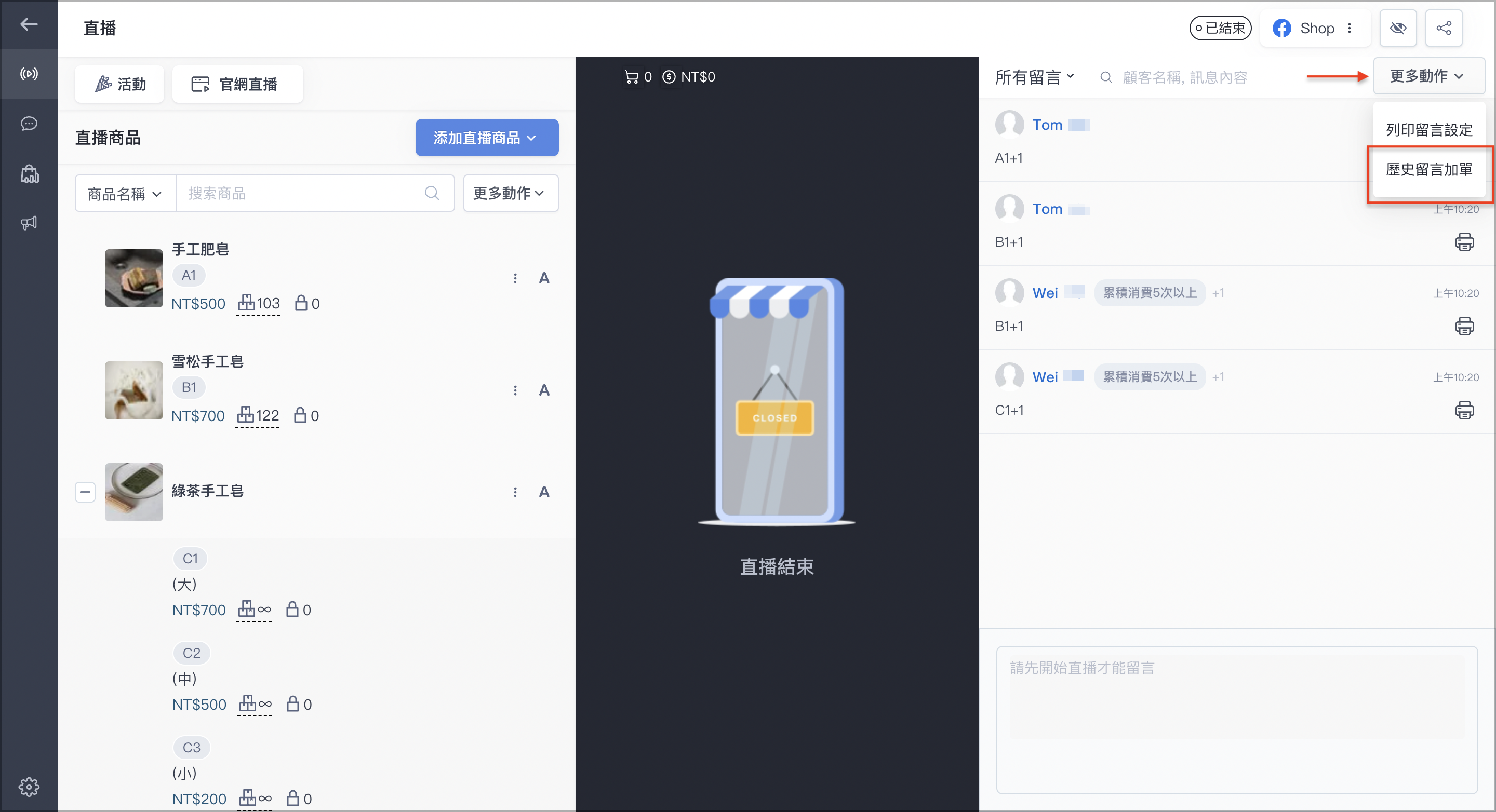Open Wei's profile from B1+1 comment
This screenshot has width=1496, height=812.
[x=1045, y=293]
